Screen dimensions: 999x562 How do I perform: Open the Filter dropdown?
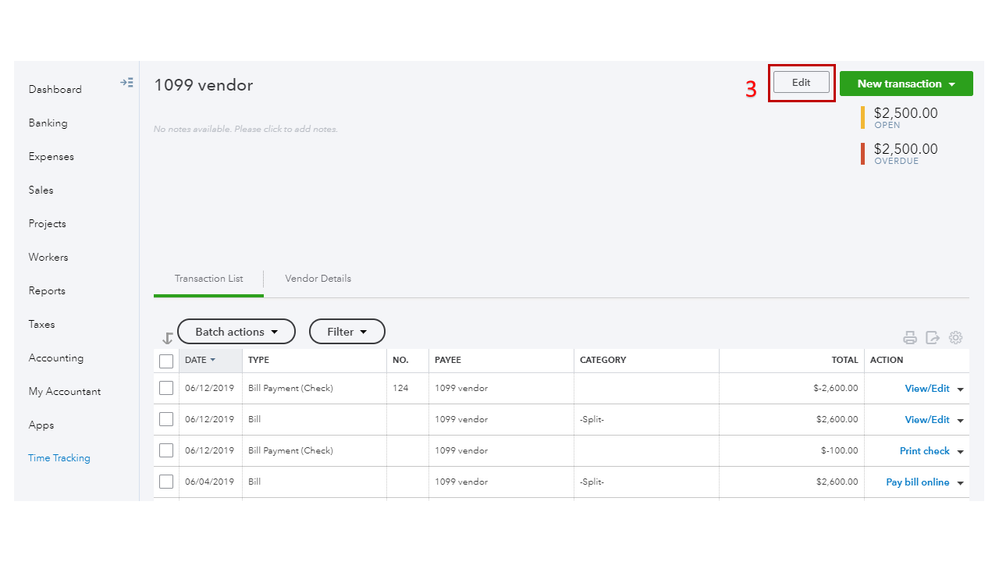(x=346, y=332)
